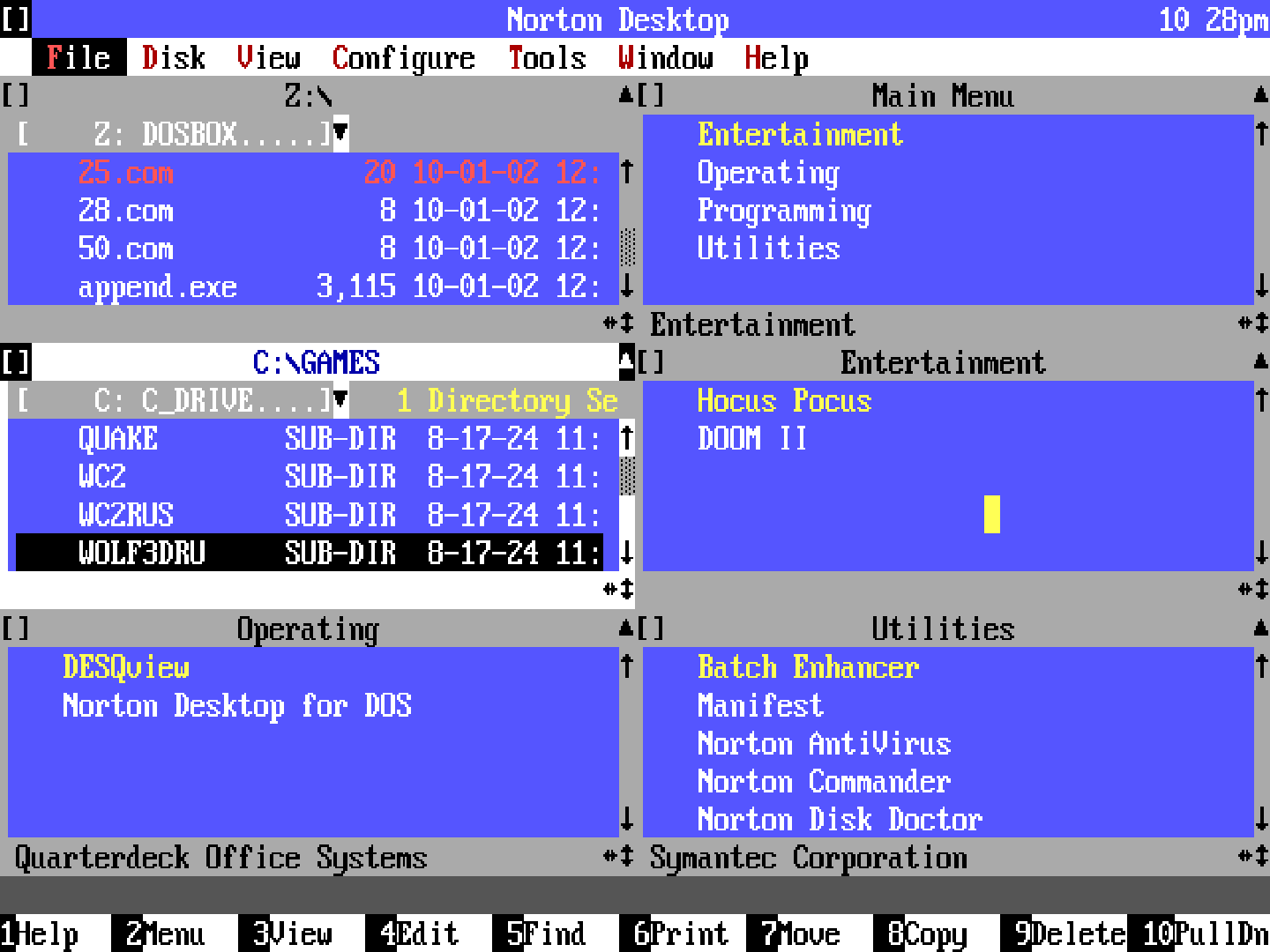Click the Z:\ file list scrollbar thumb
The image size is (1270, 952).
point(627,248)
